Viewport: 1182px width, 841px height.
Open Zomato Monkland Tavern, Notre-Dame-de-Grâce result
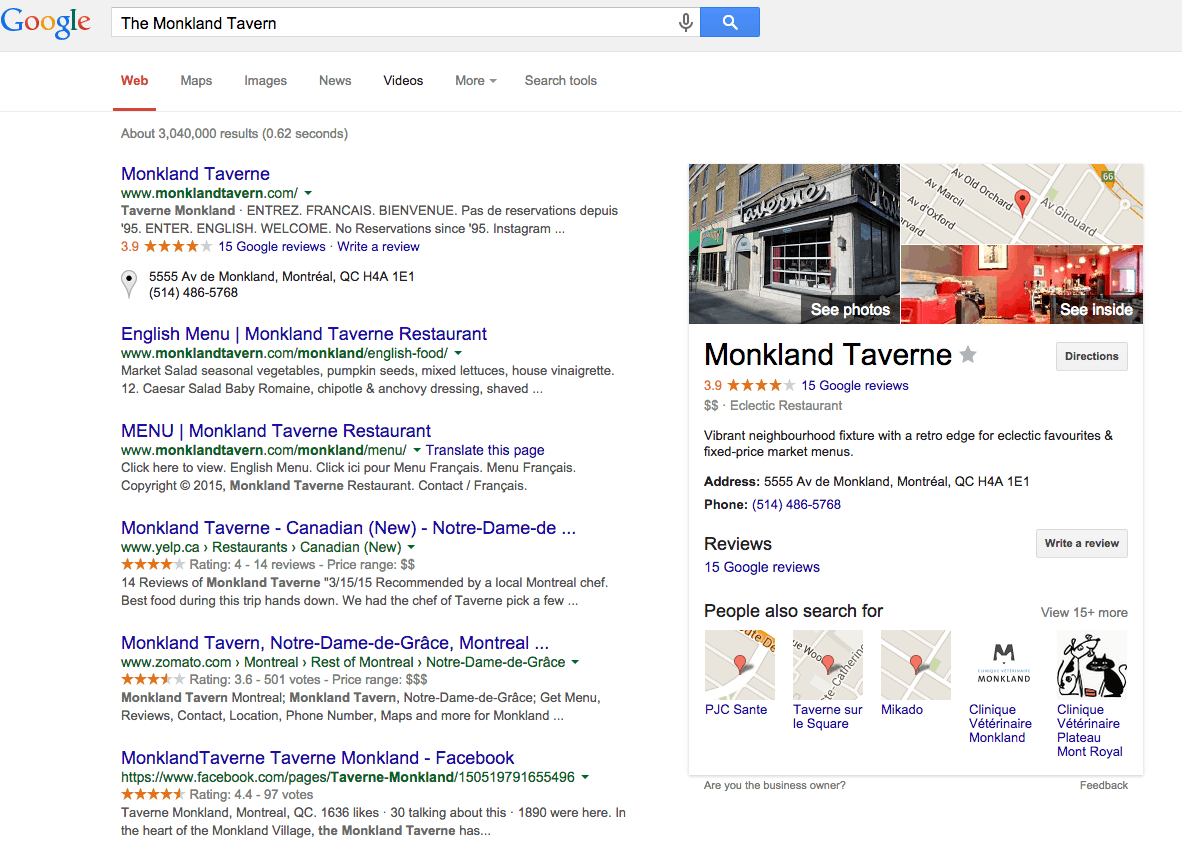coord(335,643)
